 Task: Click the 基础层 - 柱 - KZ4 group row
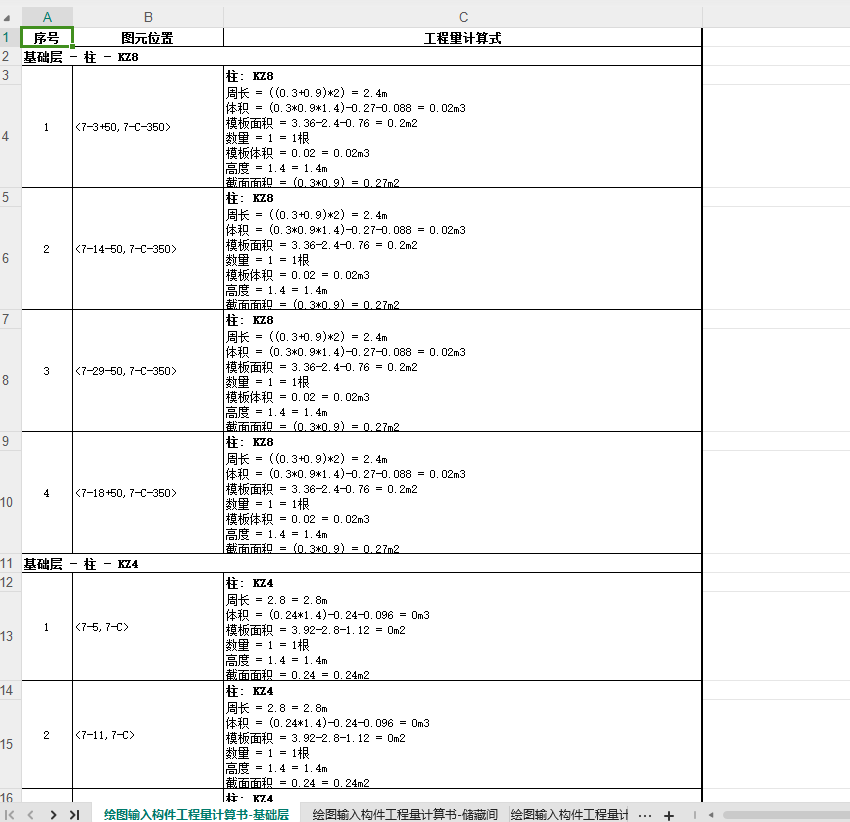click(x=362, y=563)
